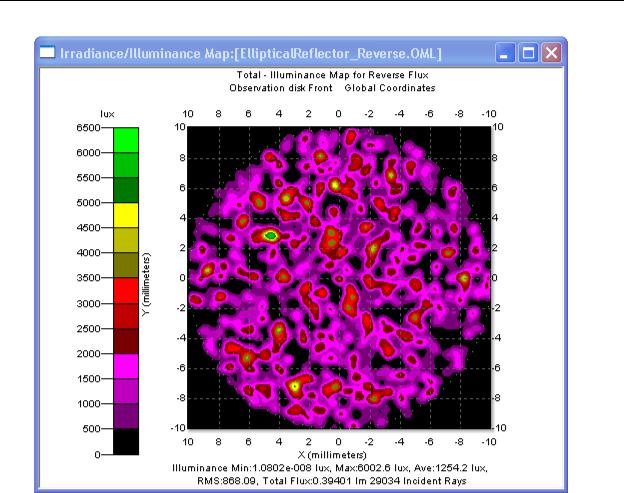Minimize the Irradiance/Illuminance Map window

505,53
